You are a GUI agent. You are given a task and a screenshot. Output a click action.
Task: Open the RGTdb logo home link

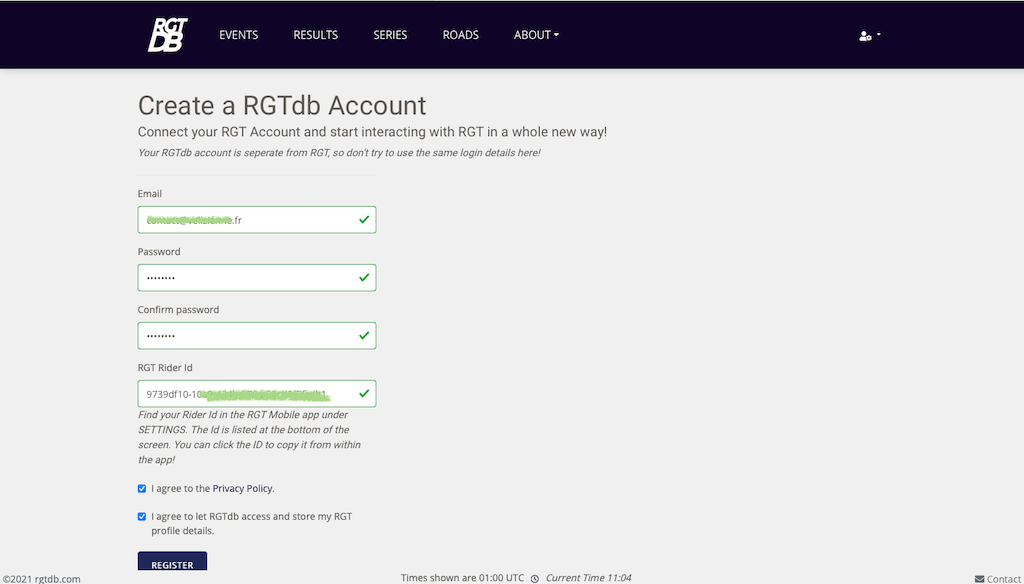click(167, 35)
